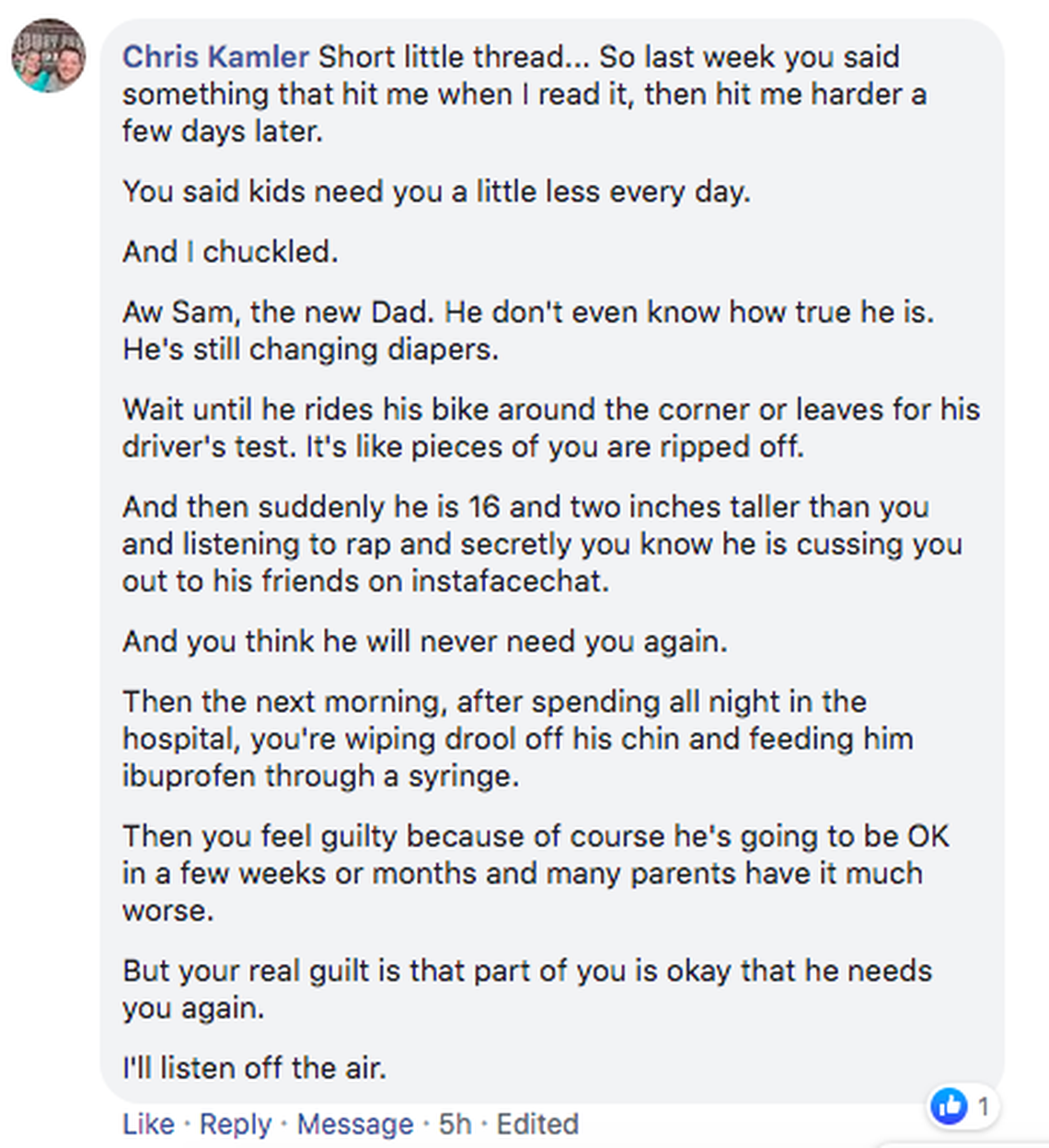Open the 5h timestamp link
The width and height of the screenshot is (1049, 1148).
click(455, 1124)
